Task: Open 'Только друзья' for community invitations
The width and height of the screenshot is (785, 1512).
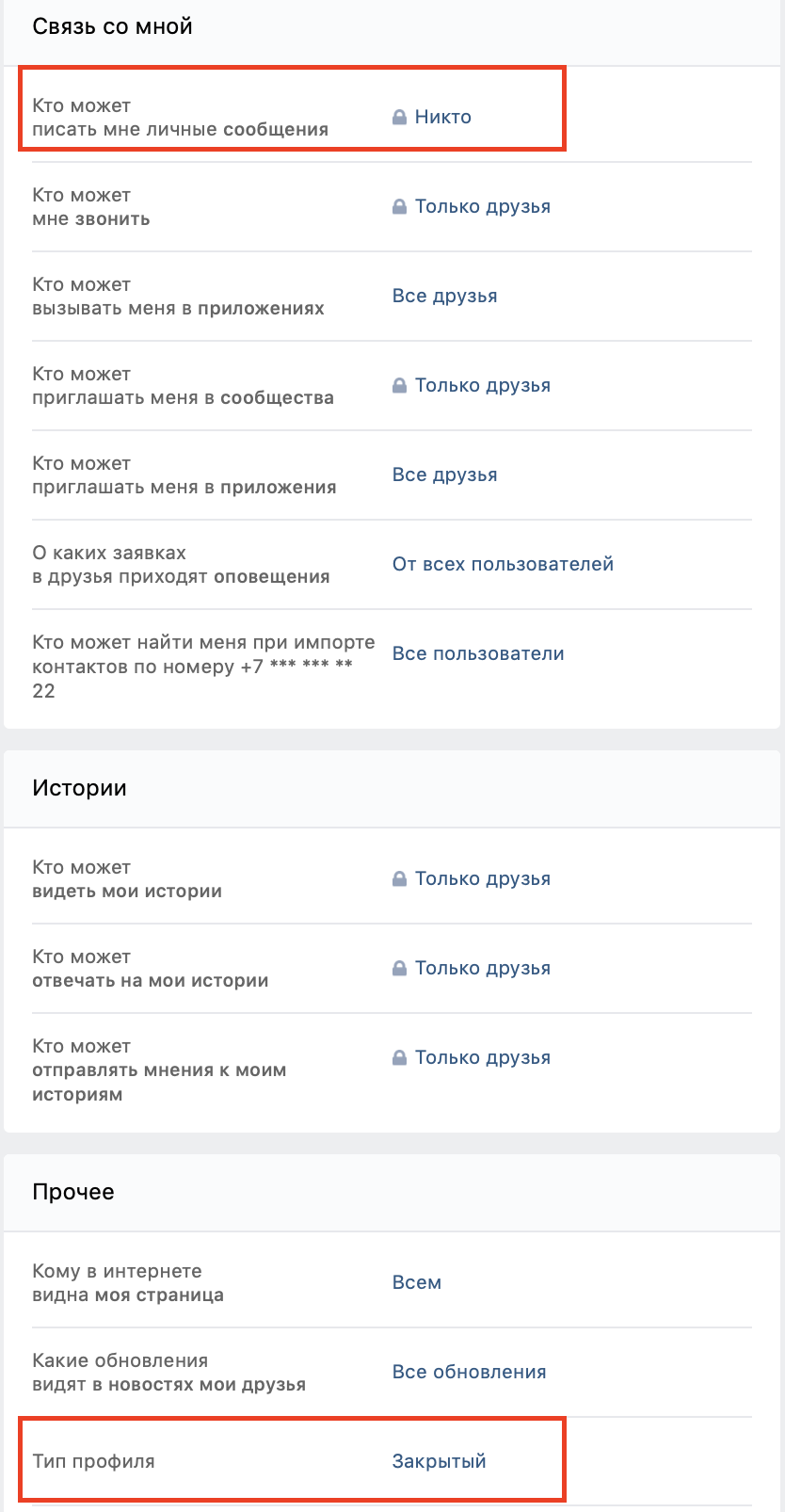Action: [x=482, y=385]
